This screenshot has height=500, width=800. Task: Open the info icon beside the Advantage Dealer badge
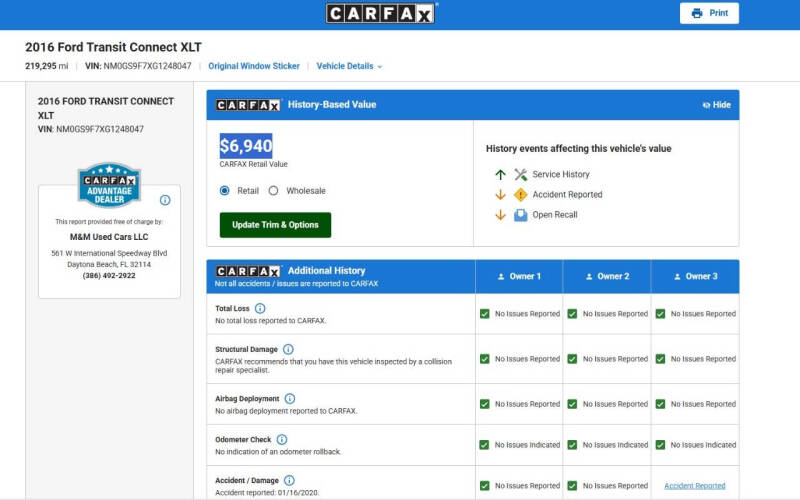tap(165, 200)
